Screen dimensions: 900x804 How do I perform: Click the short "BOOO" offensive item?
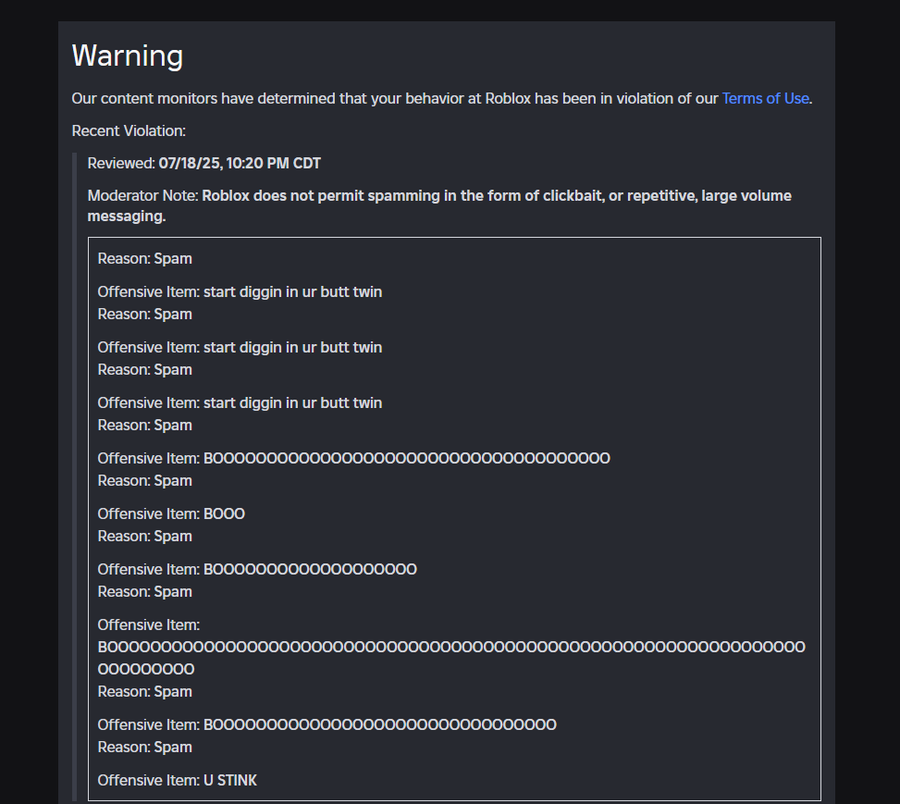coord(224,514)
